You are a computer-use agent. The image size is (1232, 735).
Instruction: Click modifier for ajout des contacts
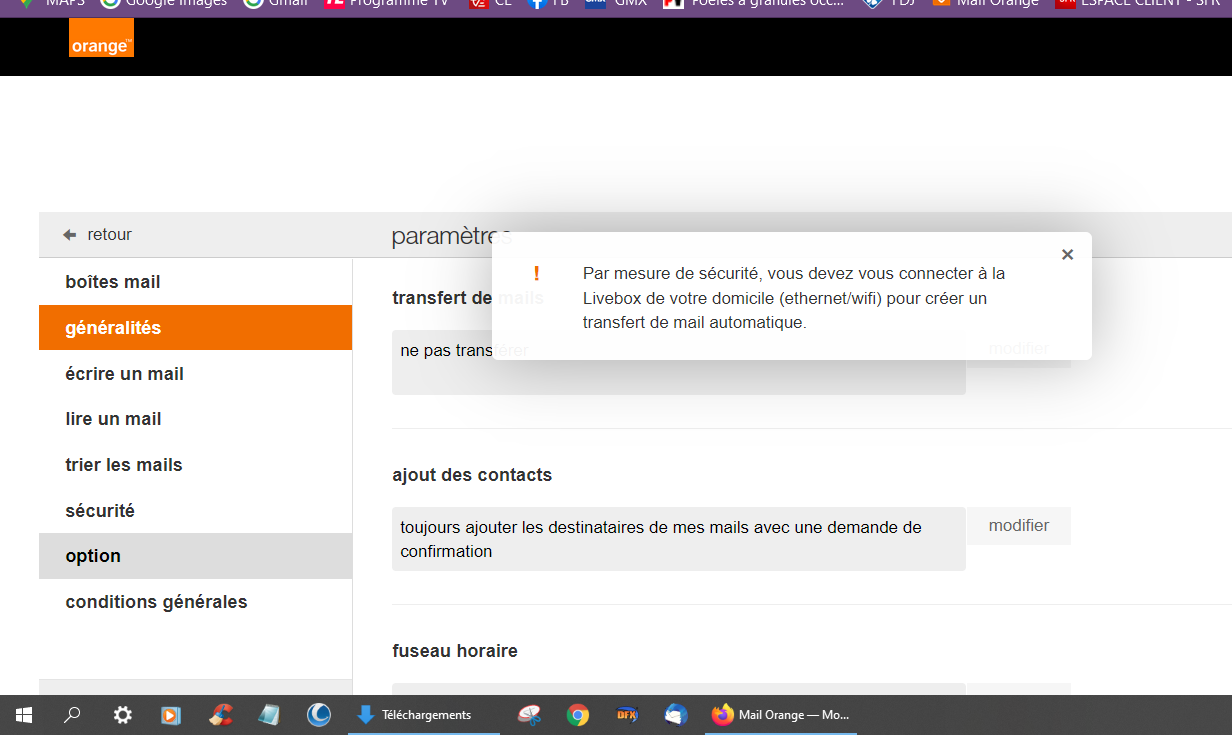click(x=1018, y=526)
